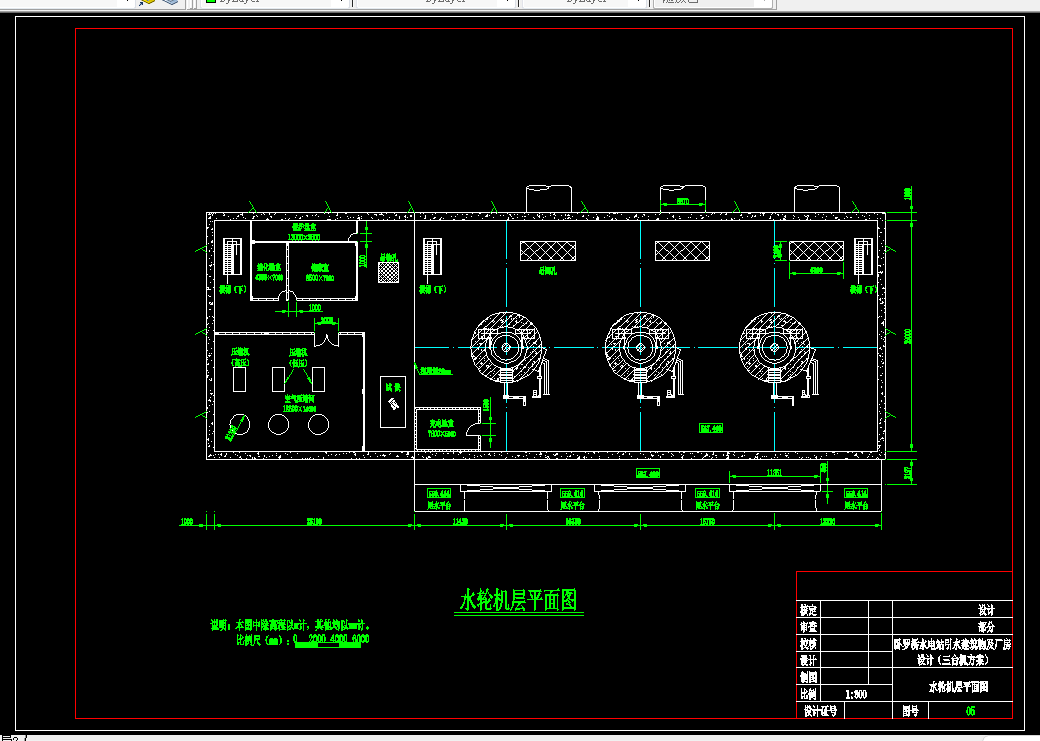Select the double door symbol of the compressor room

326,338
